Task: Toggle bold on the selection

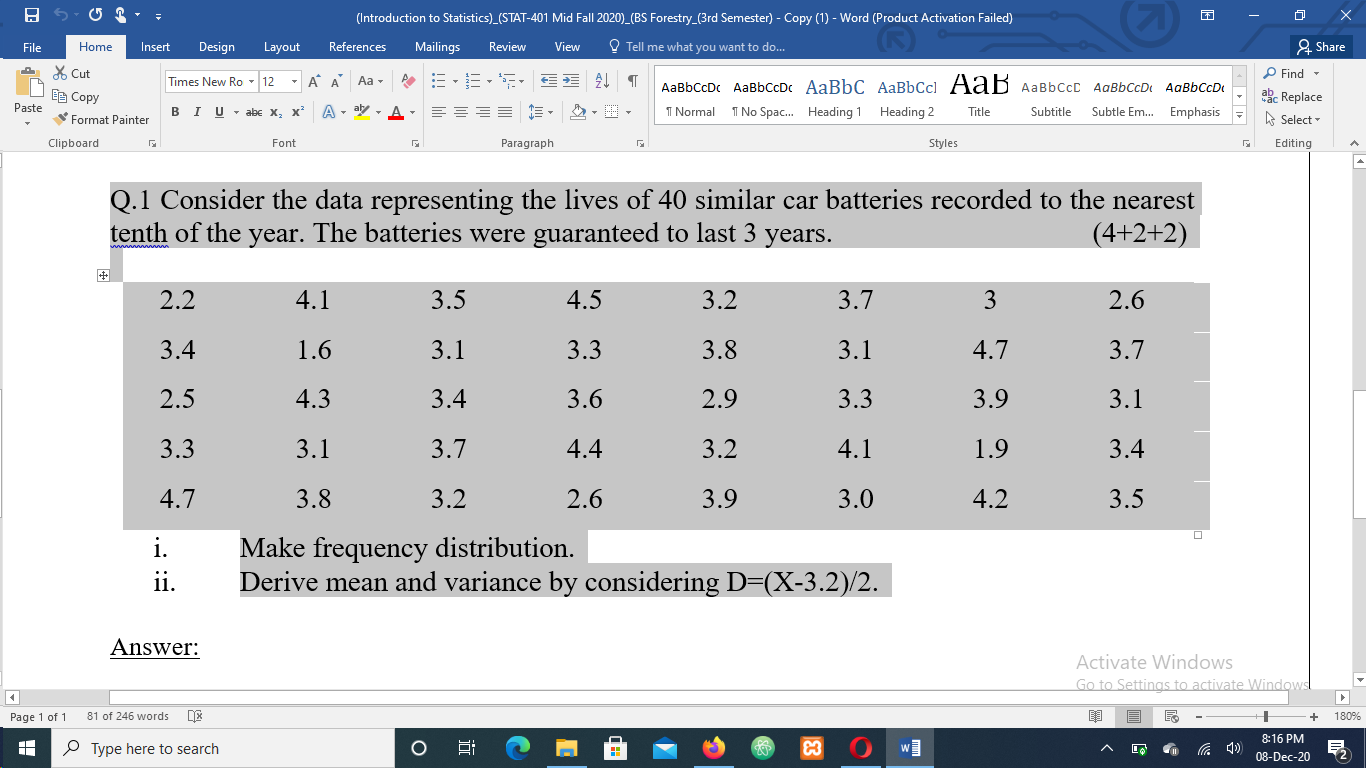Action: (175, 113)
